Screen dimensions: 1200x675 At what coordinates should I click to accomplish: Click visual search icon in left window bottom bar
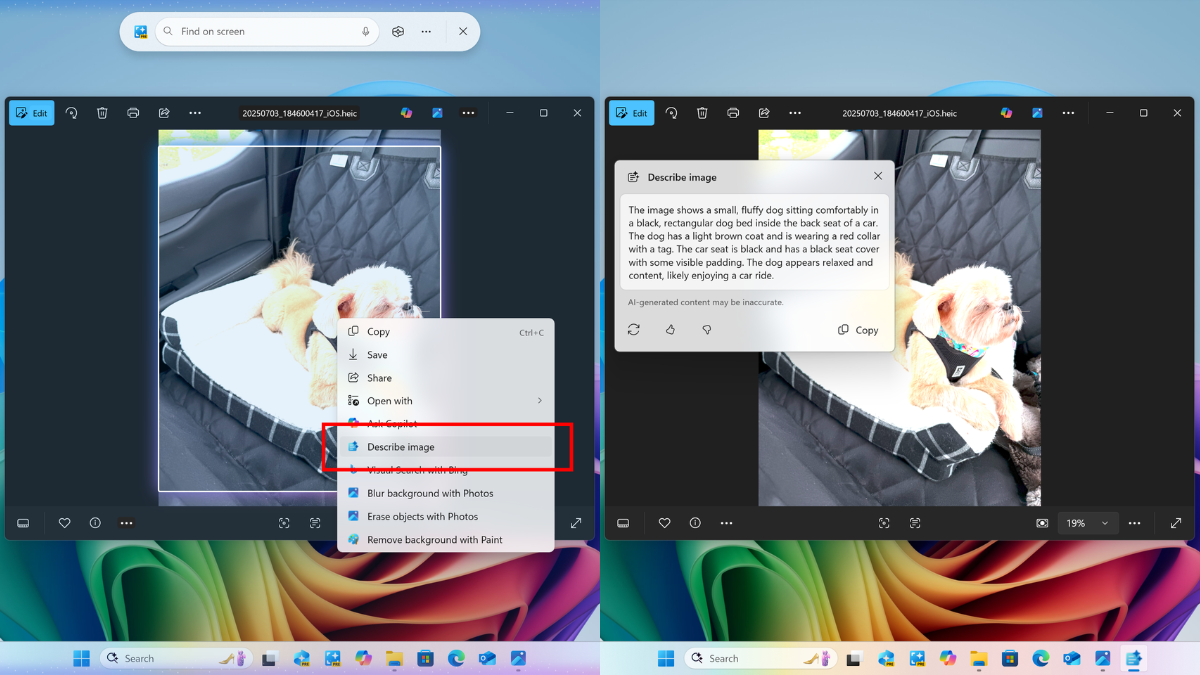click(284, 523)
